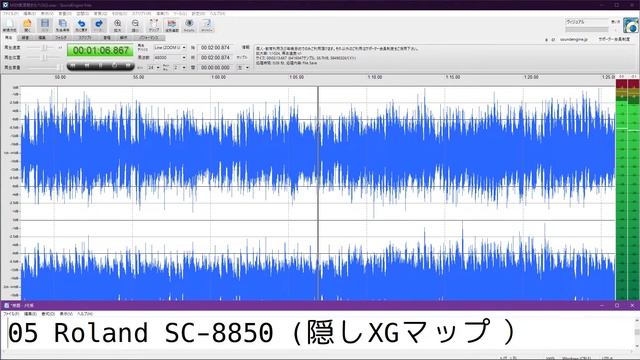Click the Save floppy disk icon
Screen dimensions: 640x360
45,25
